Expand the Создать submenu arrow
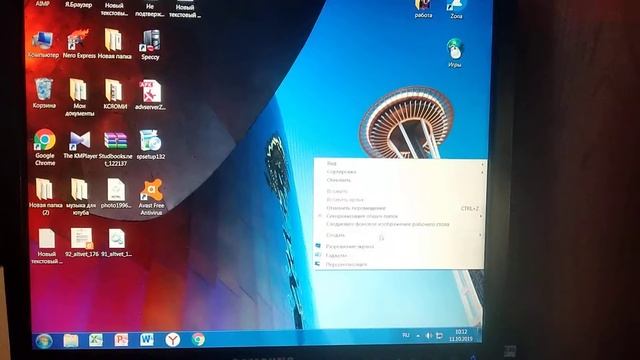 click(x=480, y=235)
